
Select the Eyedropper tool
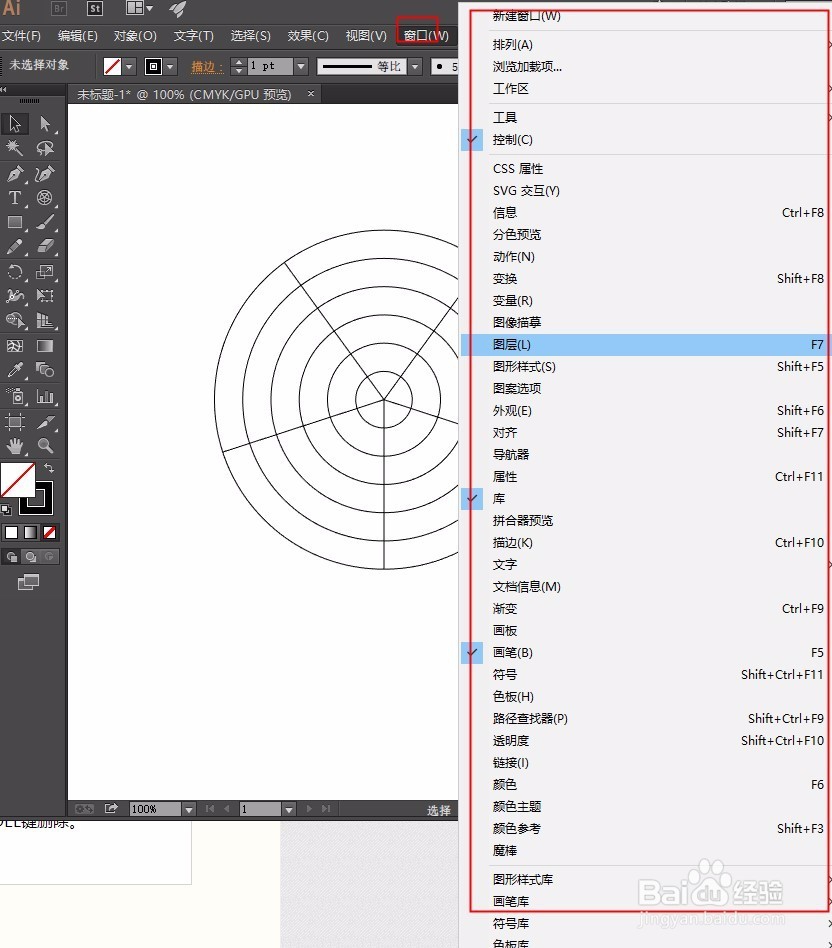pyautogui.click(x=15, y=369)
